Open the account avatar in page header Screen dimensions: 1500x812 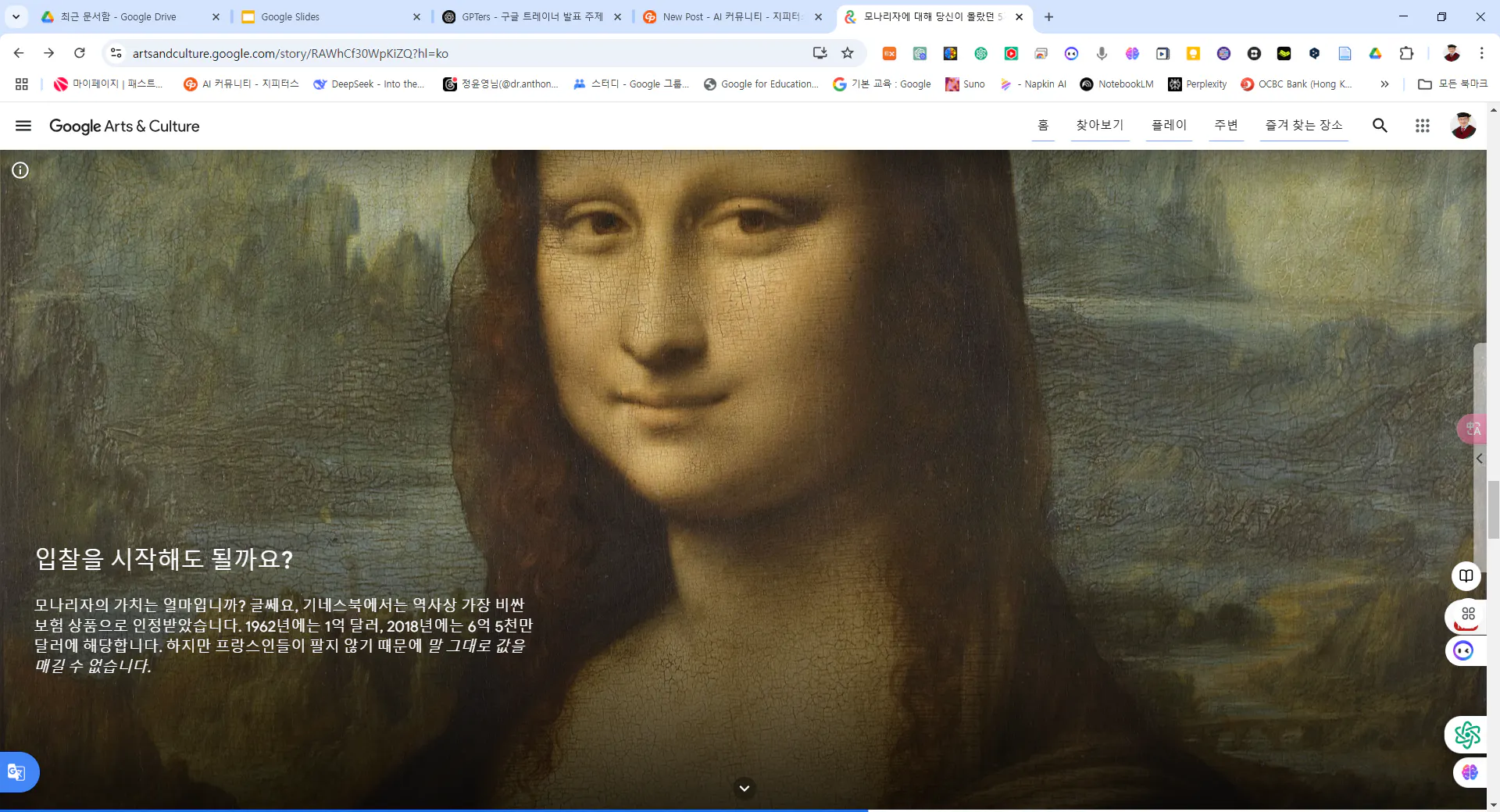1463,126
